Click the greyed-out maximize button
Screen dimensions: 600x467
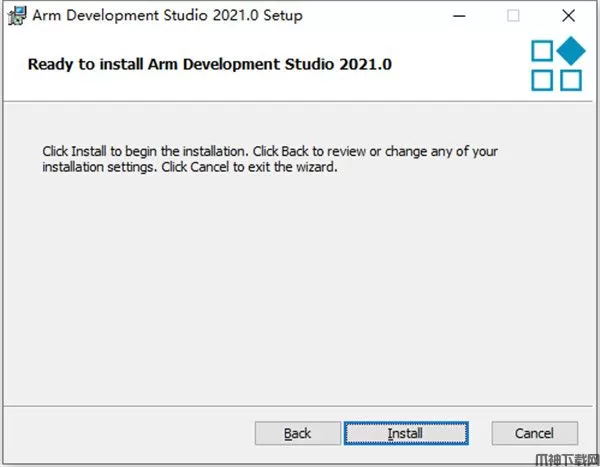[513, 16]
